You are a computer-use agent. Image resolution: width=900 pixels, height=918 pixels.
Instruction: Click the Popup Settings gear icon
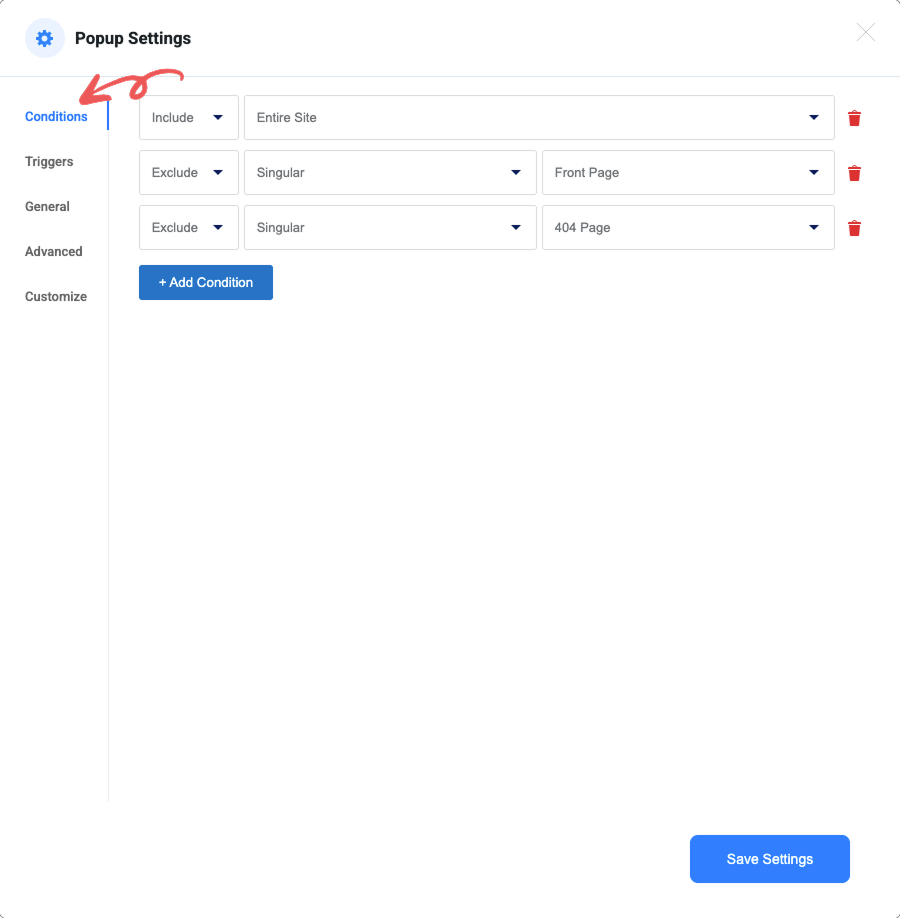pos(44,39)
